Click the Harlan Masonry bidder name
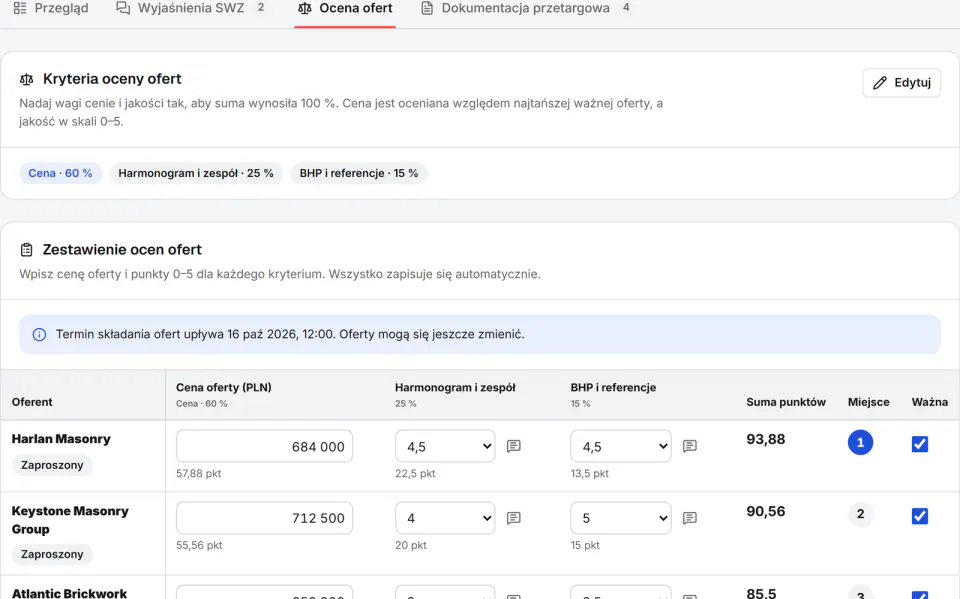Viewport: 960px width, 599px height. tap(61, 439)
